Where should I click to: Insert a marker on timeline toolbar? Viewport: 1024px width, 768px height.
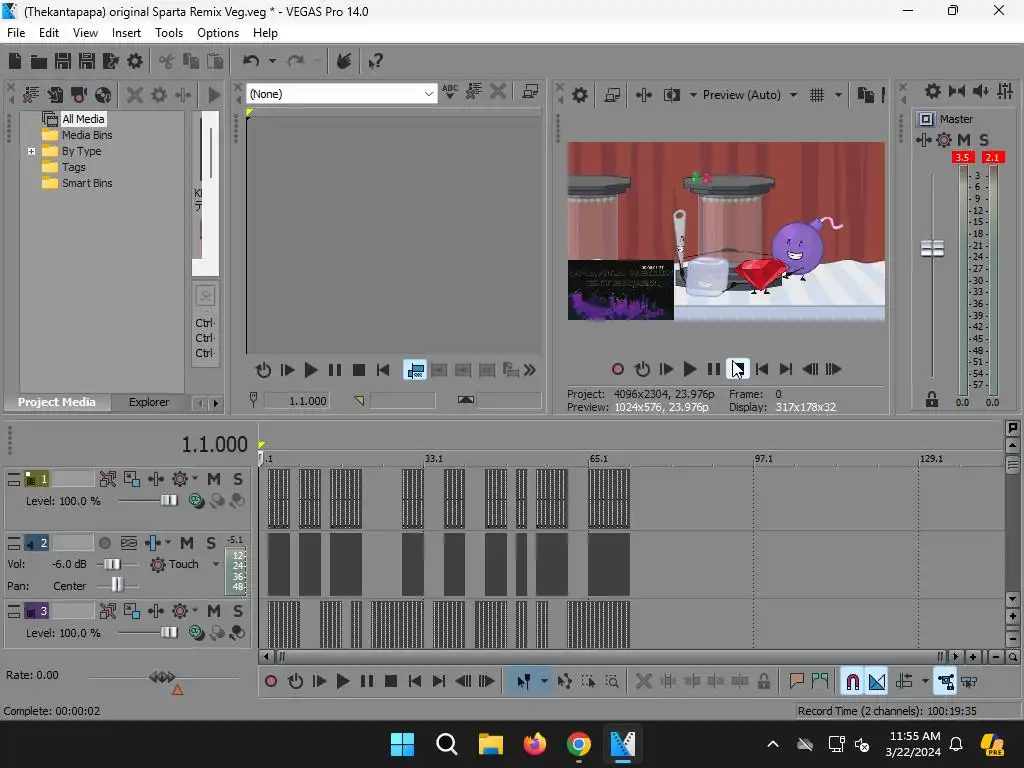click(796, 682)
